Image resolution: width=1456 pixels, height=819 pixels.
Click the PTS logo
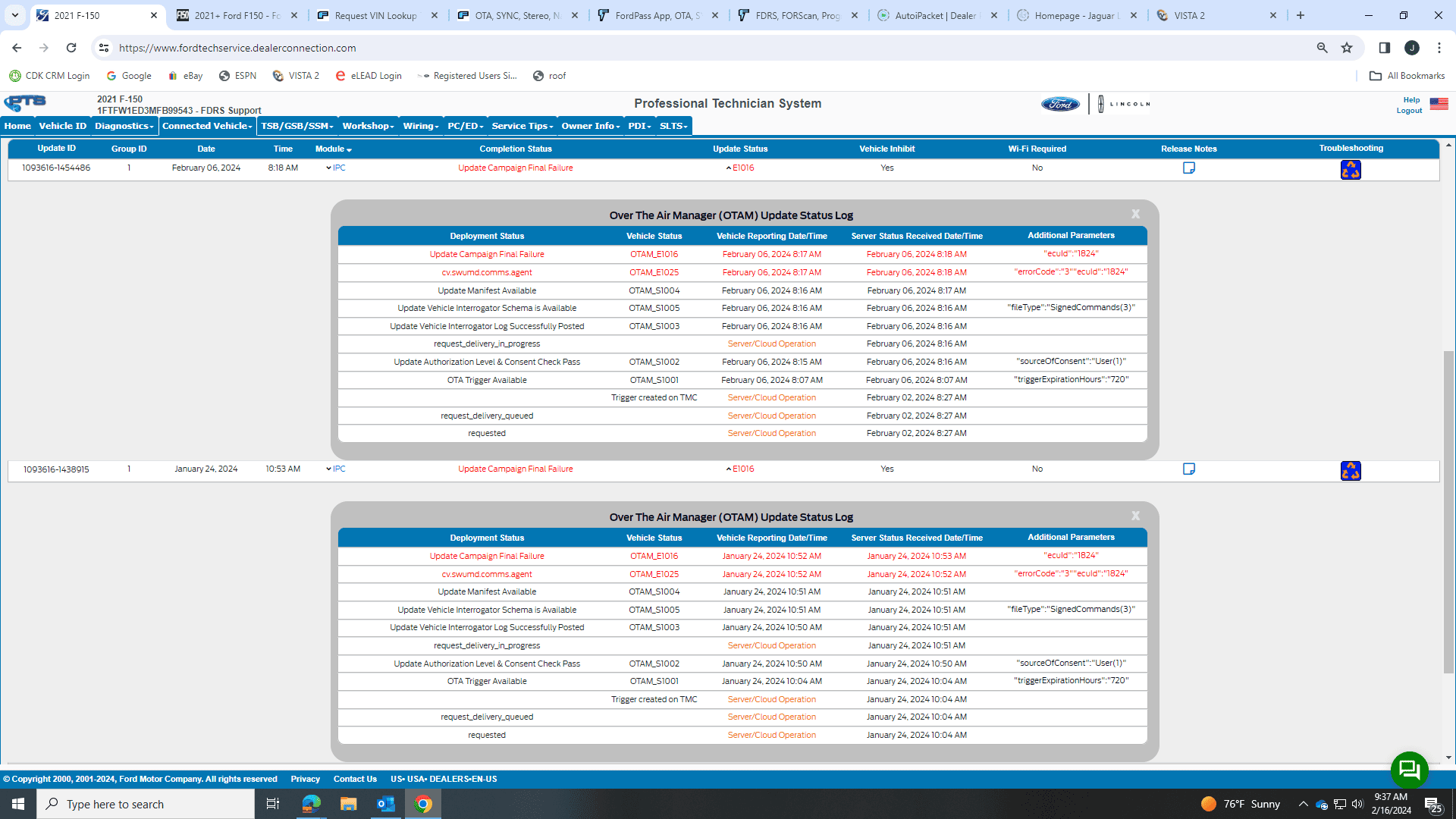25,103
